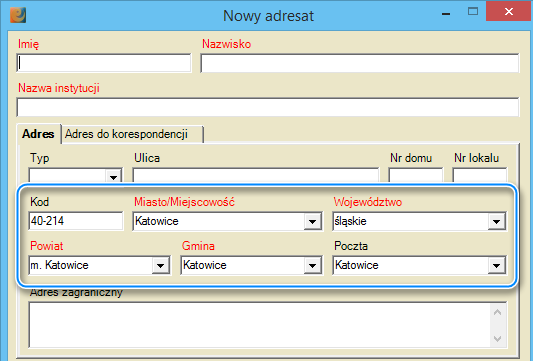
Task: Minimize the Nowy adresat window
Action: point(446,14)
